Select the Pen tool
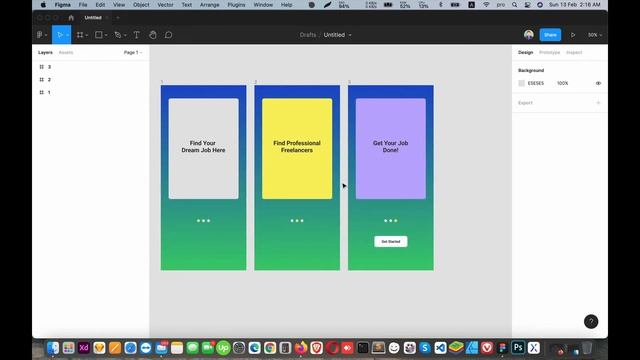The image size is (640, 360). [x=118, y=35]
